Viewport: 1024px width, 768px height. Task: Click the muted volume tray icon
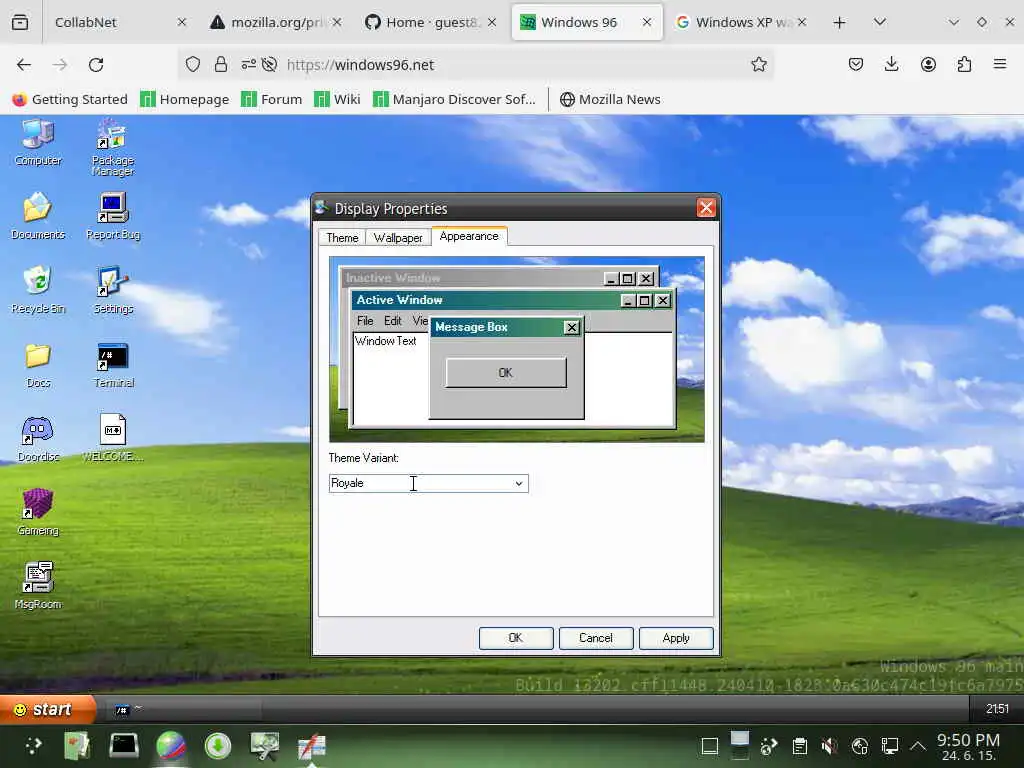pyautogui.click(x=829, y=746)
